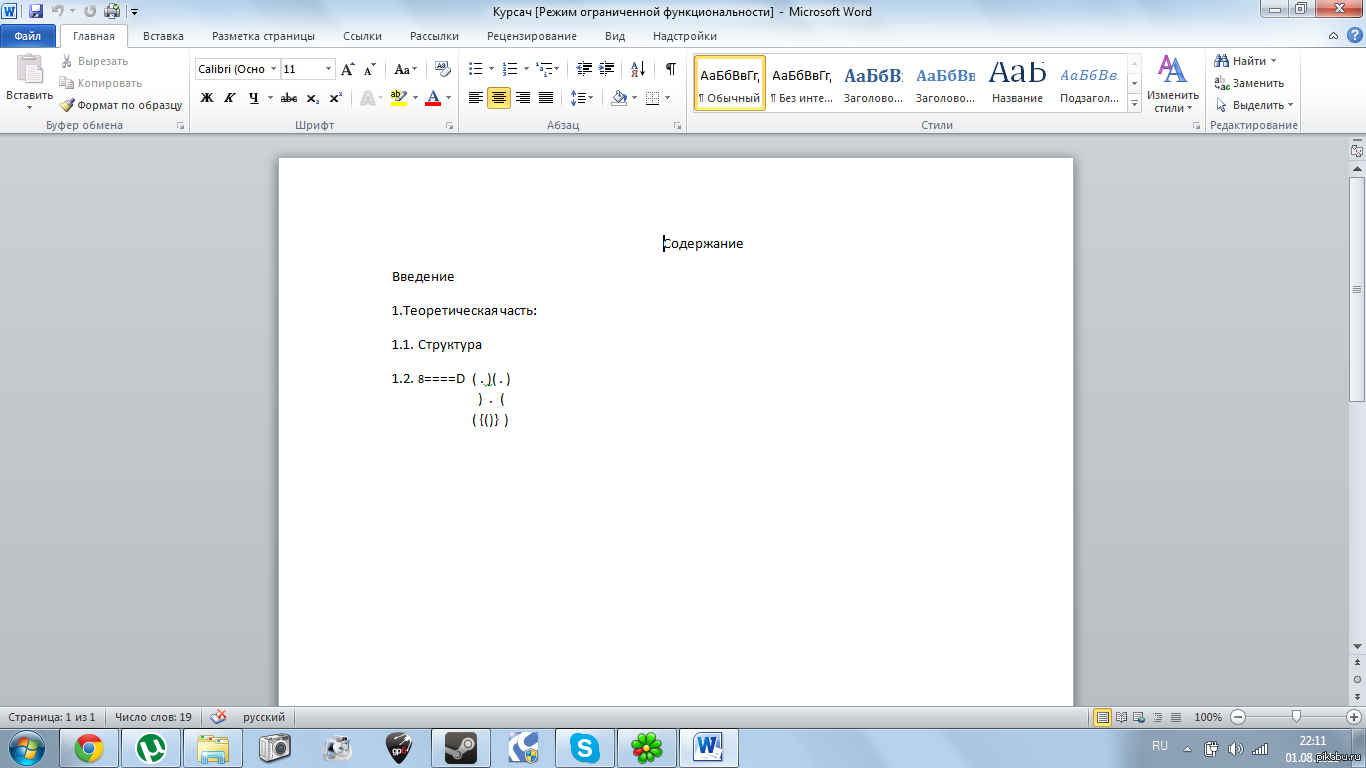Click the show paragraph marks icon

(x=670, y=69)
